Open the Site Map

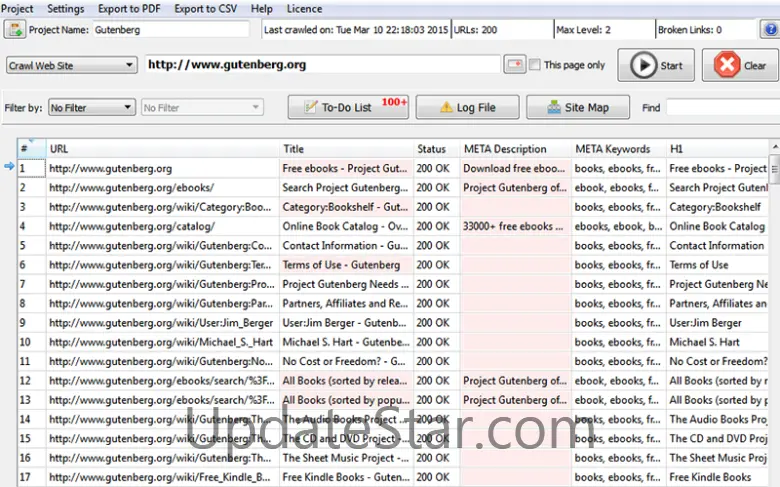tap(578, 107)
